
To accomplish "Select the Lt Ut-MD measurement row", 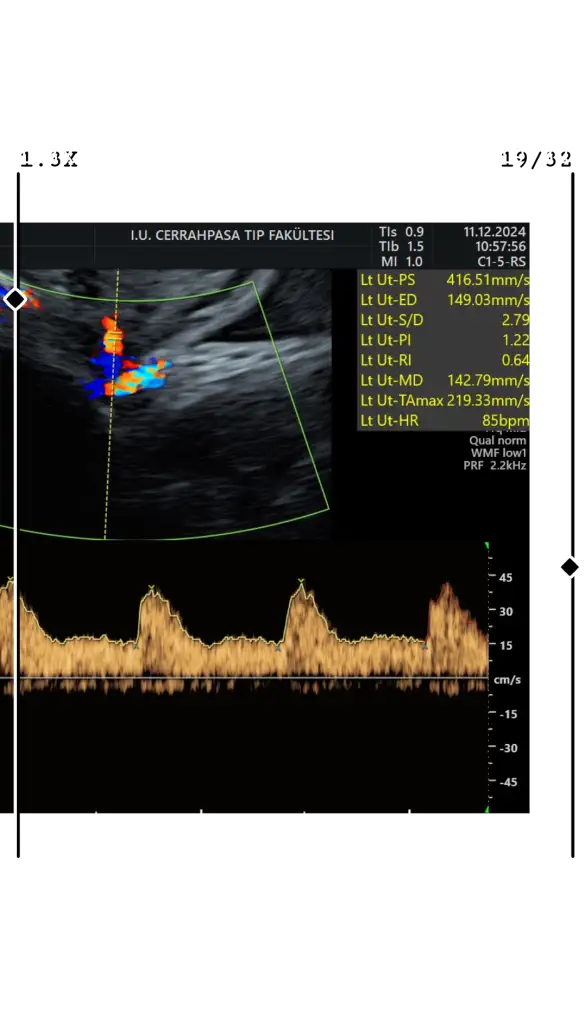I will point(444,380).
